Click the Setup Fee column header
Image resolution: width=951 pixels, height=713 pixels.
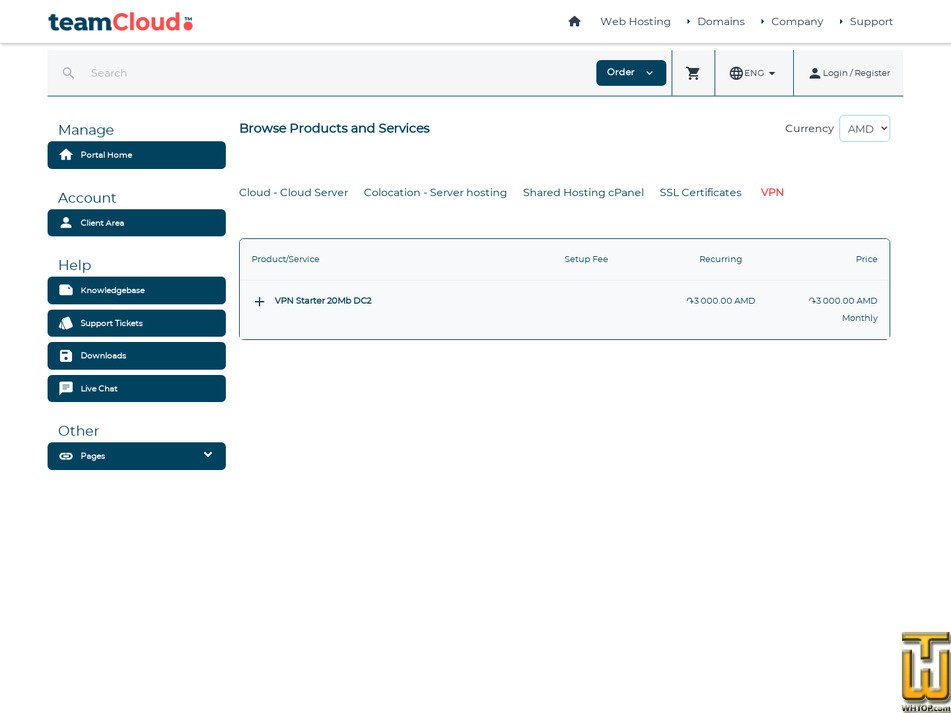pos(586,259)
